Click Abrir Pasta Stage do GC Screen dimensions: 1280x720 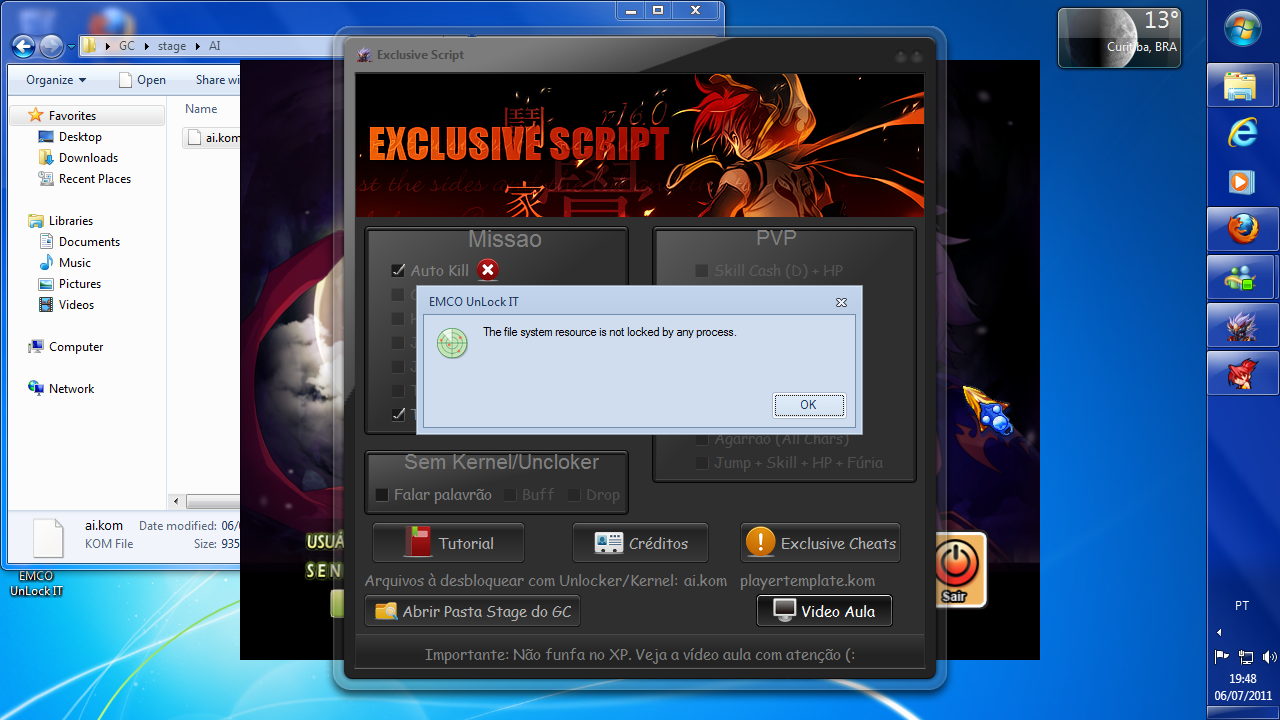click(472, 611)
